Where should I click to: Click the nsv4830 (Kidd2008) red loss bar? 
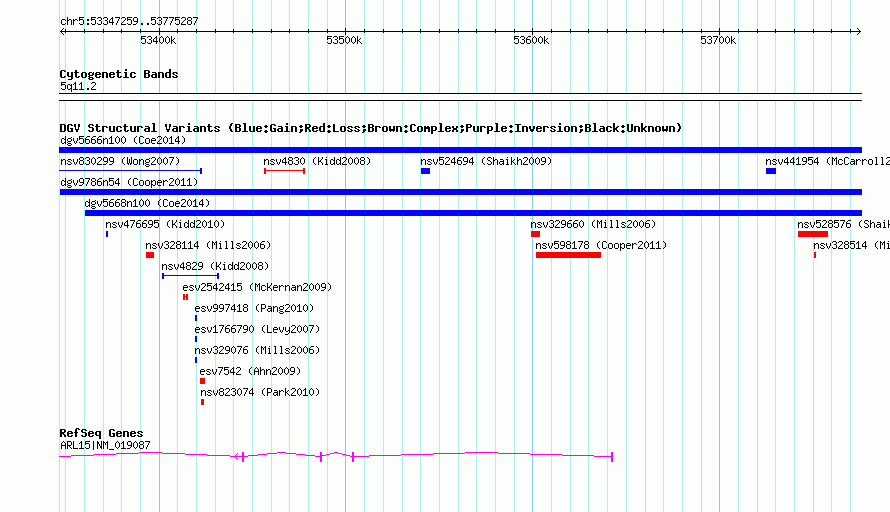tap(284, 171)
